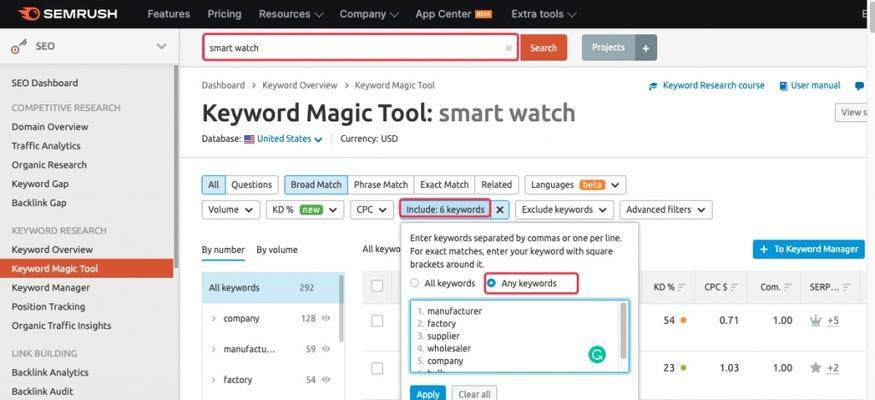Open the Advanced filters dropdown
This screenshot has height=400, width=875.
tap(666, 210)
